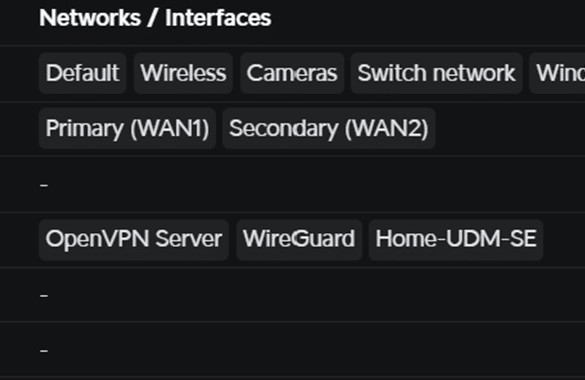
Task: Select the row's empty area beside Secondary (WAN2)
Action: (x=510, y=128)
